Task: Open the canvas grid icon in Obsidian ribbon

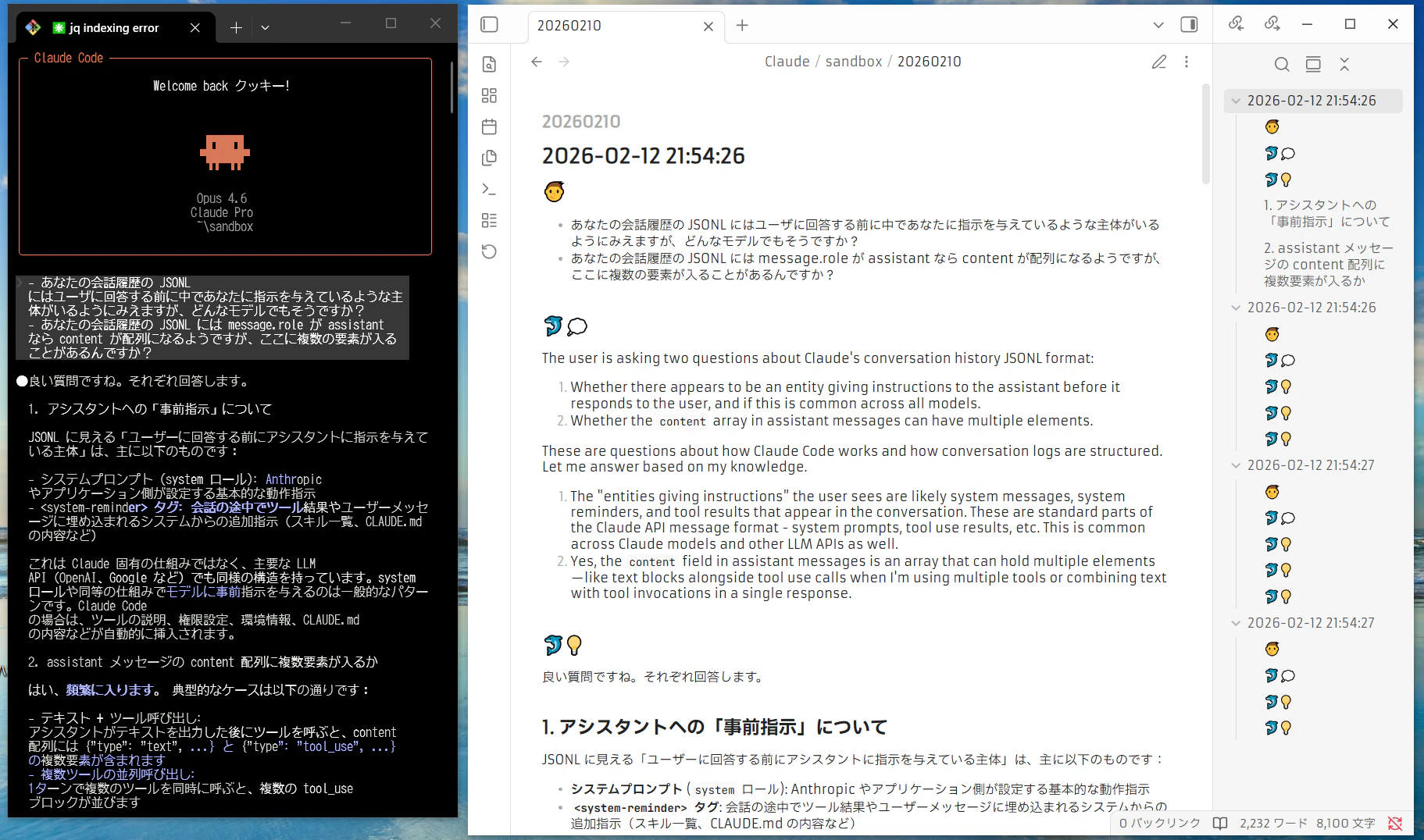Action: [x=490, y=95]
